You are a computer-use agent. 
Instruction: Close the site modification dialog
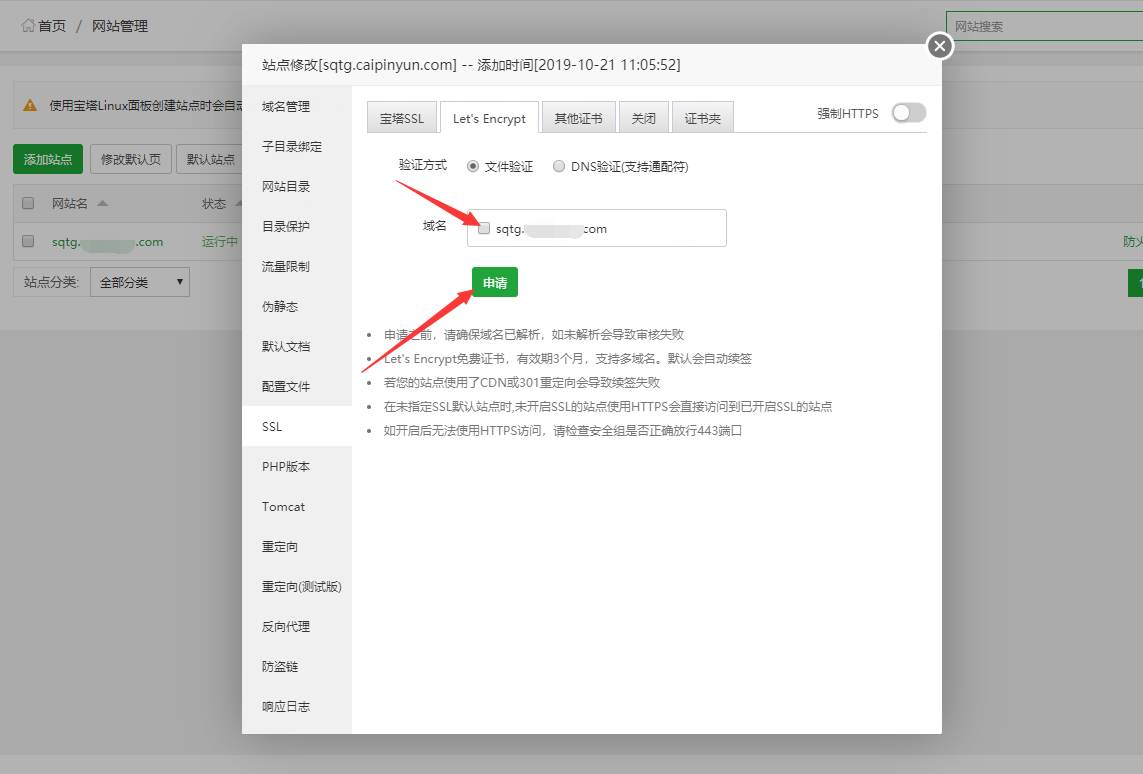pos(939,47)
